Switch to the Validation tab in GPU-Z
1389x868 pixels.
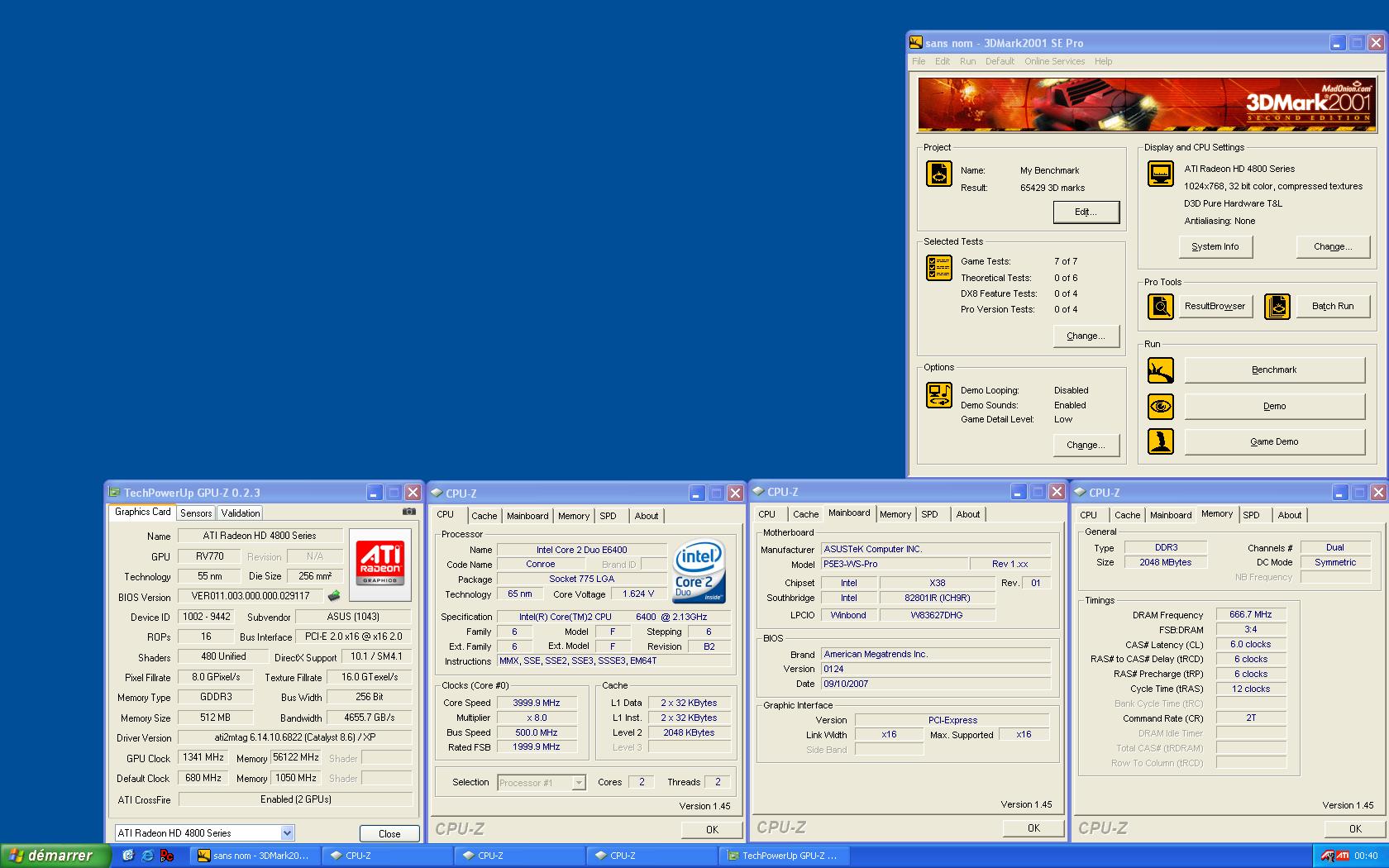[x=241, y=513]
